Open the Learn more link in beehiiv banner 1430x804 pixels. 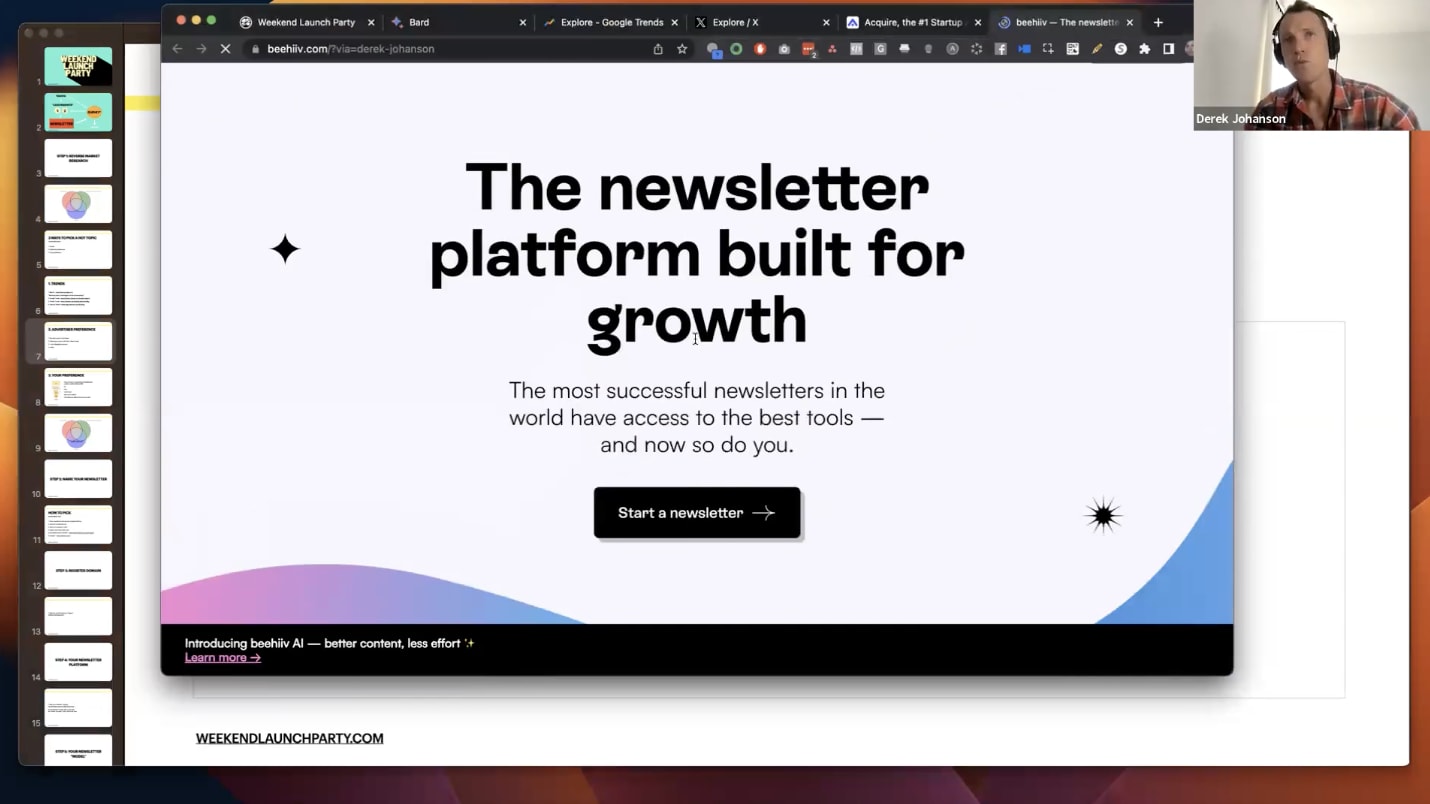223,657
